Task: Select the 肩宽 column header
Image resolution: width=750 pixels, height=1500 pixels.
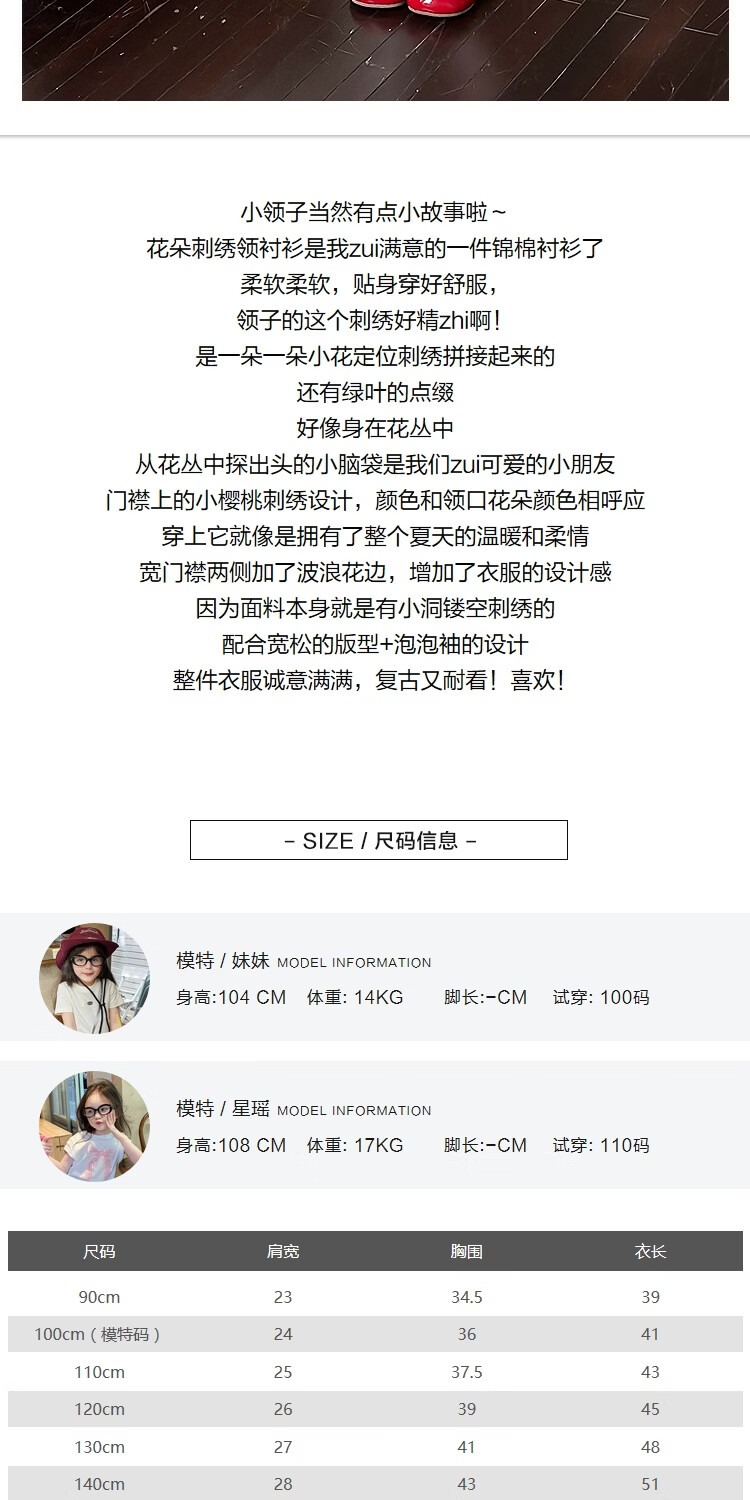Action: [x=283, y=1251]
